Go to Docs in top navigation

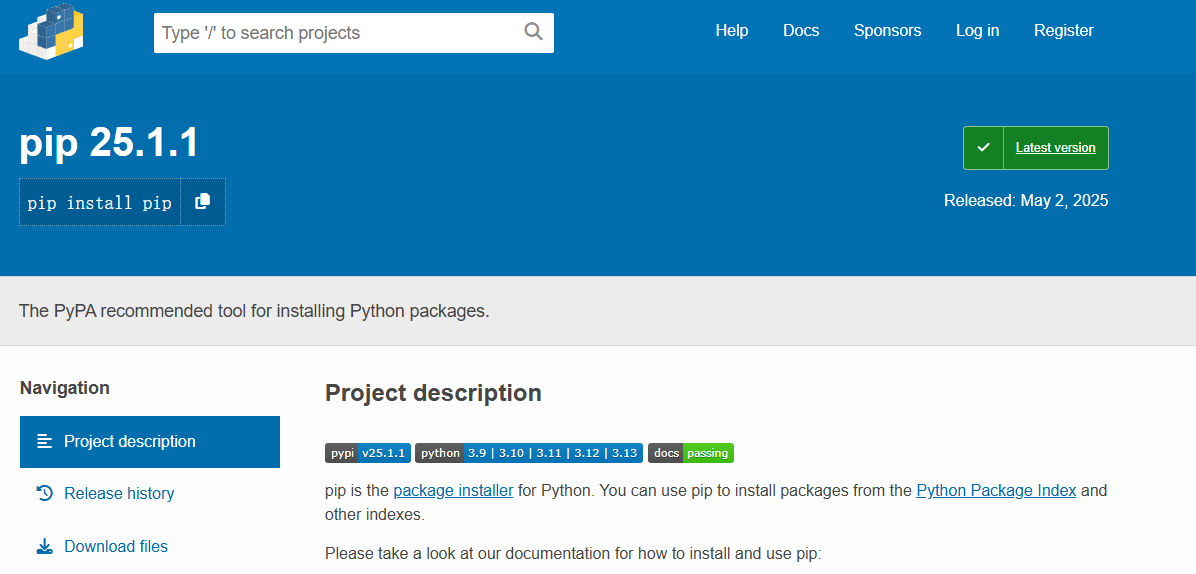click(x=801, y=31)
